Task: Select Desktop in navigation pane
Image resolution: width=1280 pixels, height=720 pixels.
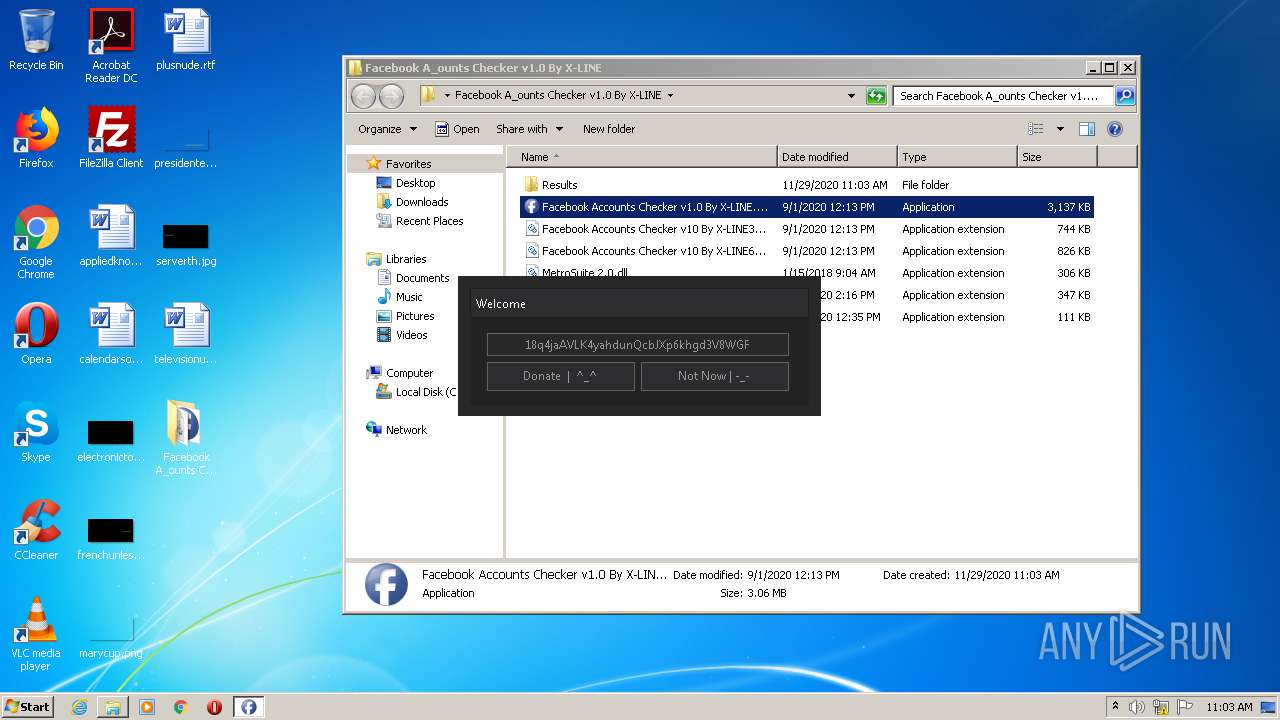Action: (x=415, y=183)
